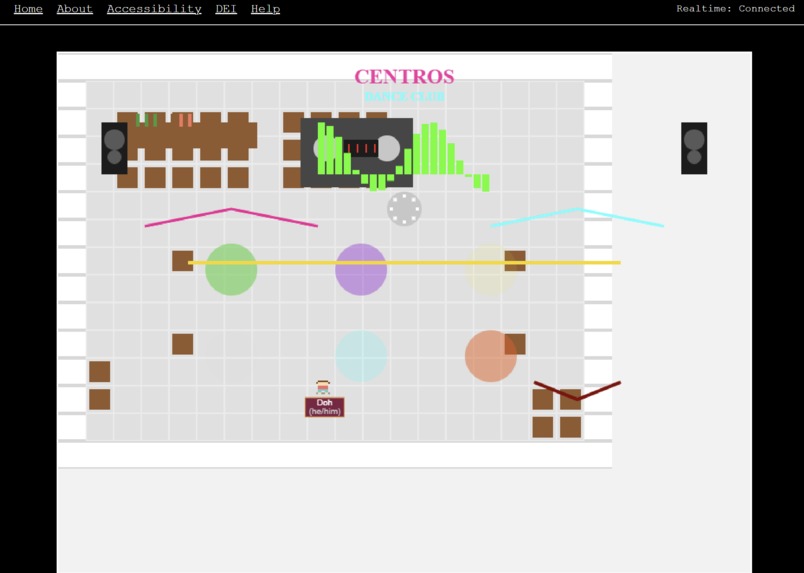Viewport: 804px width, 573px height.
Task: Go to the Accessibility link
Action: [x=154, y=9]
